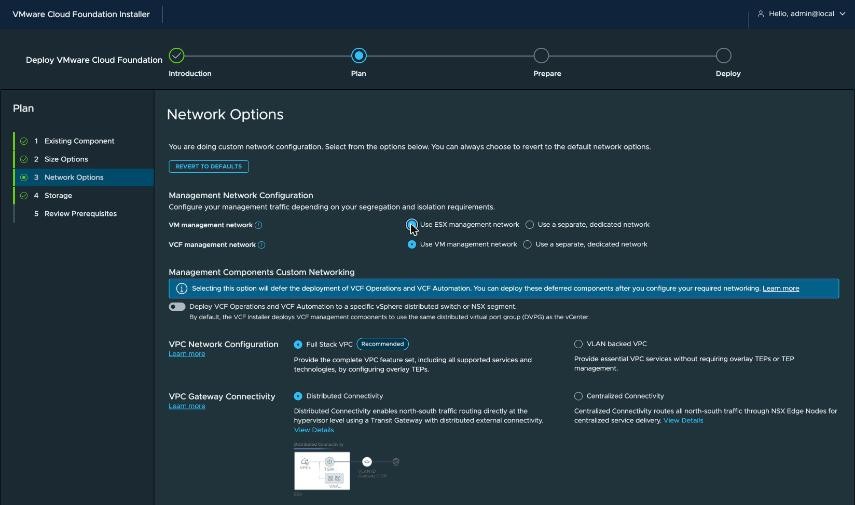Screen dimensions: 855x505
Task: Go to Size Options step in Plan sidebar
Action: tap(66, 159)
